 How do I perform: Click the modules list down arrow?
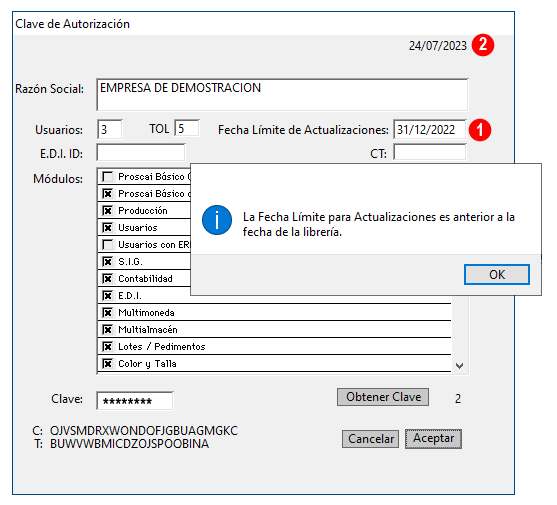coord(459,366)
